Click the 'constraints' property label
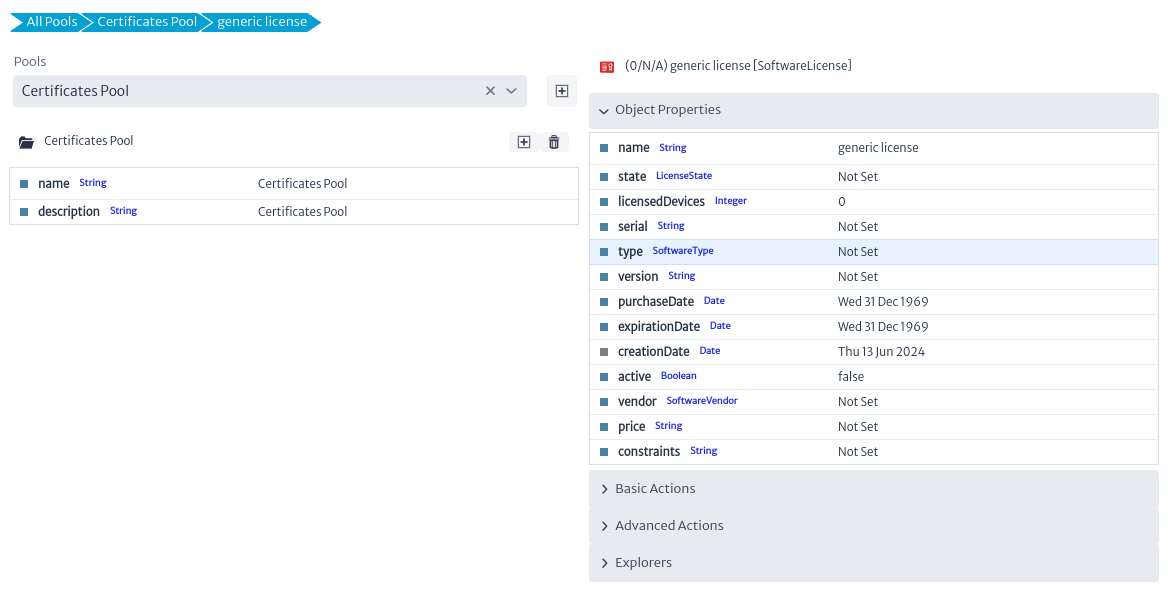 point(649,451)
